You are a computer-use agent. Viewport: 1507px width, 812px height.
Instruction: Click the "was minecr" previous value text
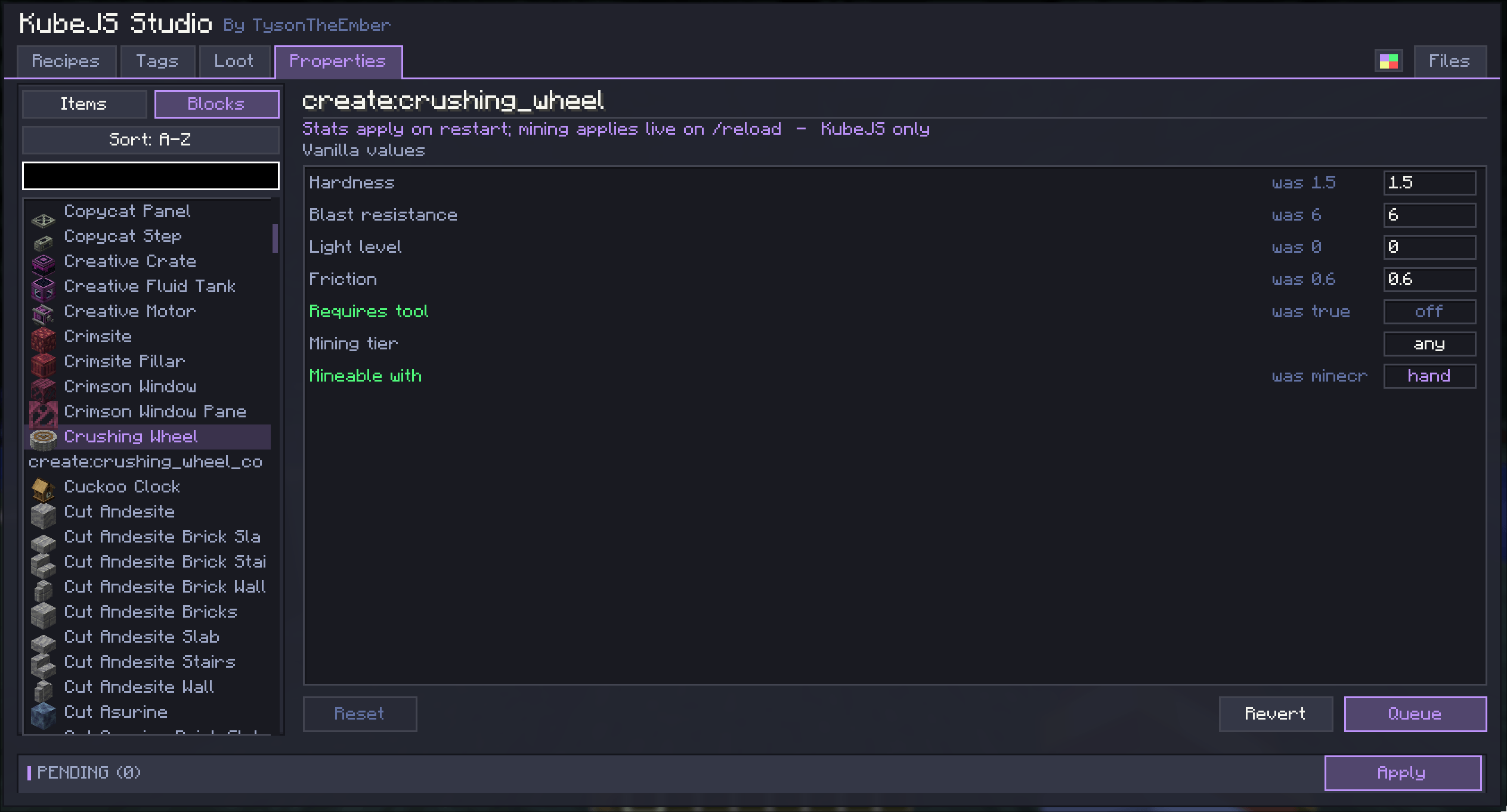(x=1319, y=376)
